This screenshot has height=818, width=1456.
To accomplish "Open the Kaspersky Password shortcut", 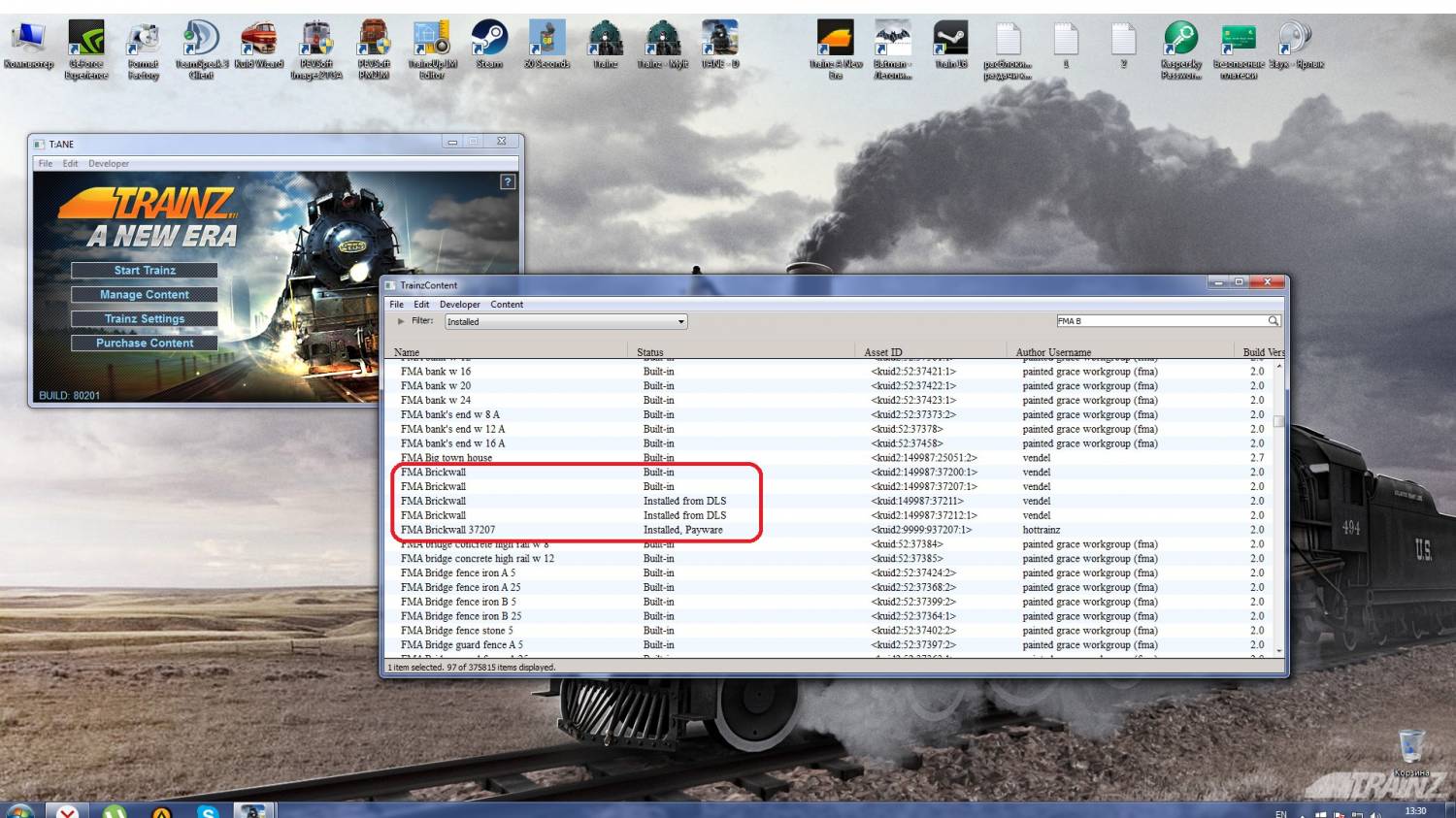I will point(1181,49).
